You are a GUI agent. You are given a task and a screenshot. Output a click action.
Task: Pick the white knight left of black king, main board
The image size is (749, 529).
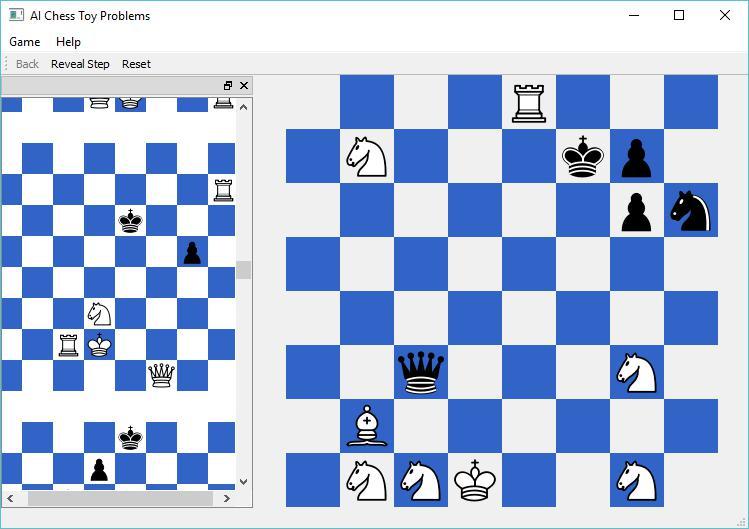click(366, 157)
